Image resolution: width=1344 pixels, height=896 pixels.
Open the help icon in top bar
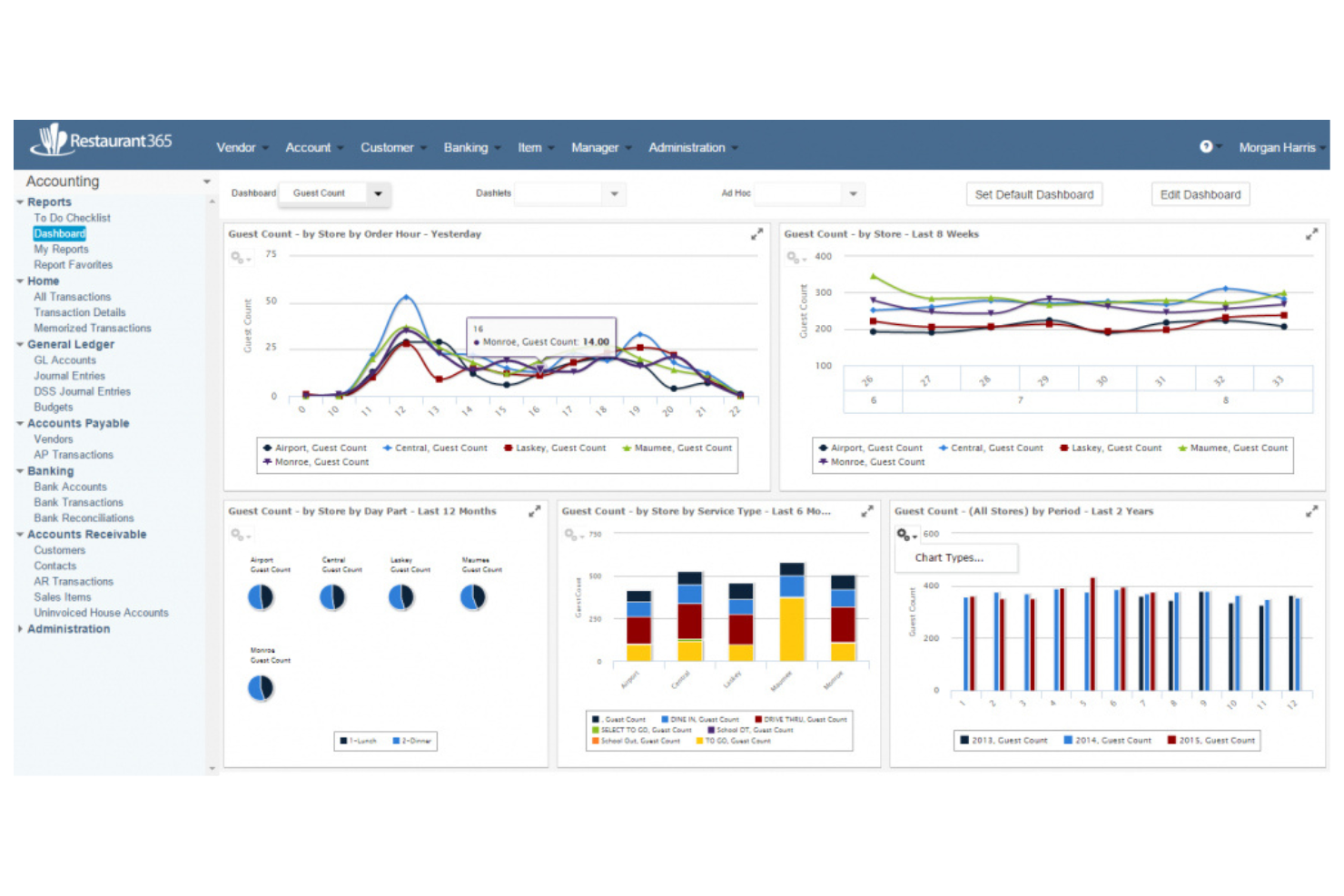pyautogui.click(x=1206, y=146)
